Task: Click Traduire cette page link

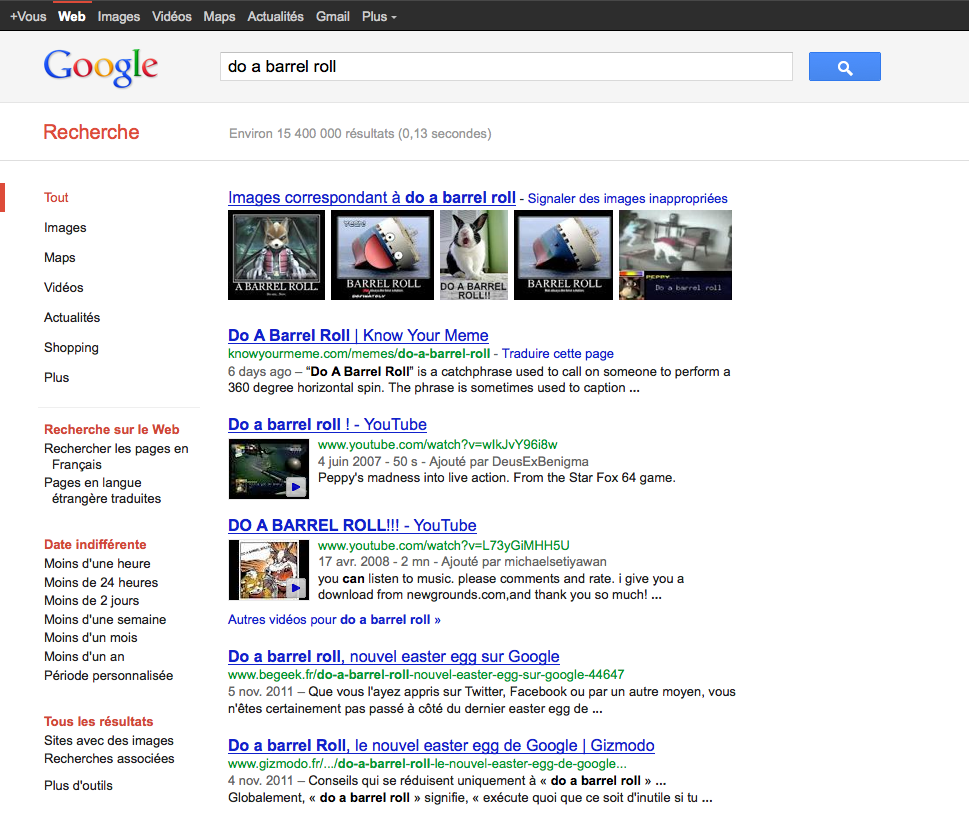Action: (557, 354)
